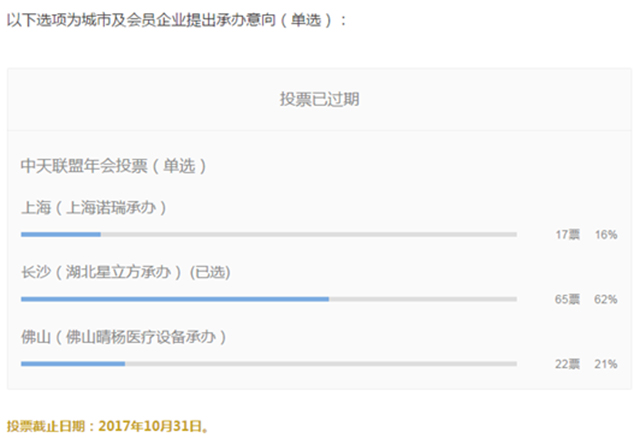Image resolution: width=640 pixels, height=438 pixels.
Task: Click the gray unfilled part of 上海 bar
Action: [308, 234]
